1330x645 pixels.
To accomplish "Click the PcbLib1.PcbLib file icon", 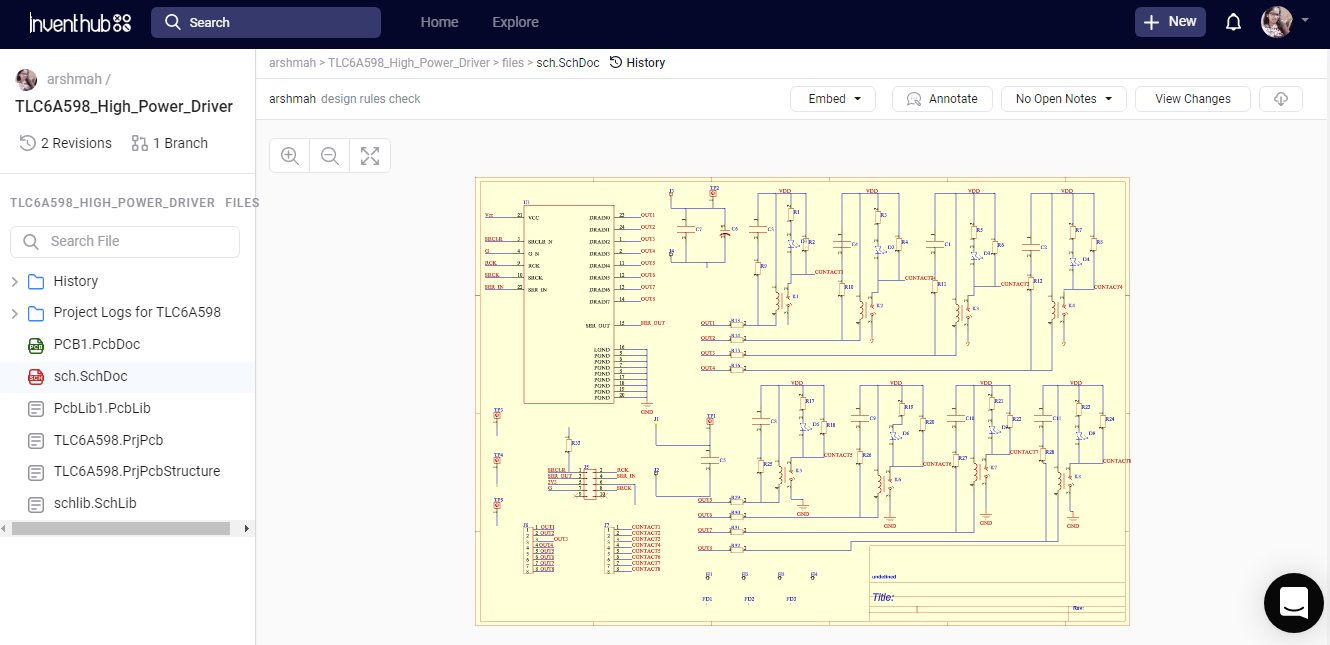I will tap(36, 408).
